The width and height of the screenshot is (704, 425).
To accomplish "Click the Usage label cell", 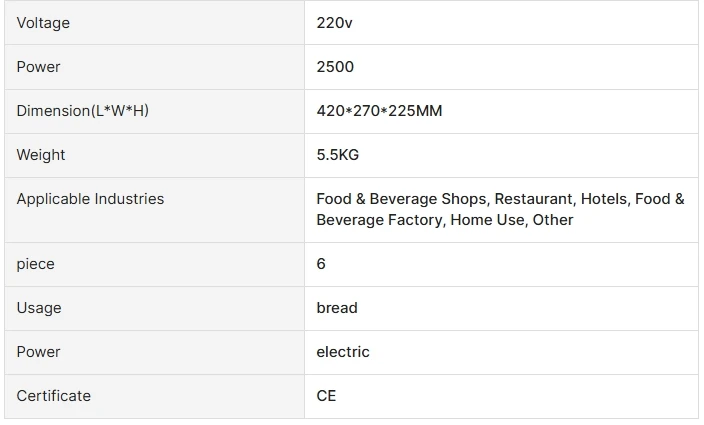I will [39, 308].
